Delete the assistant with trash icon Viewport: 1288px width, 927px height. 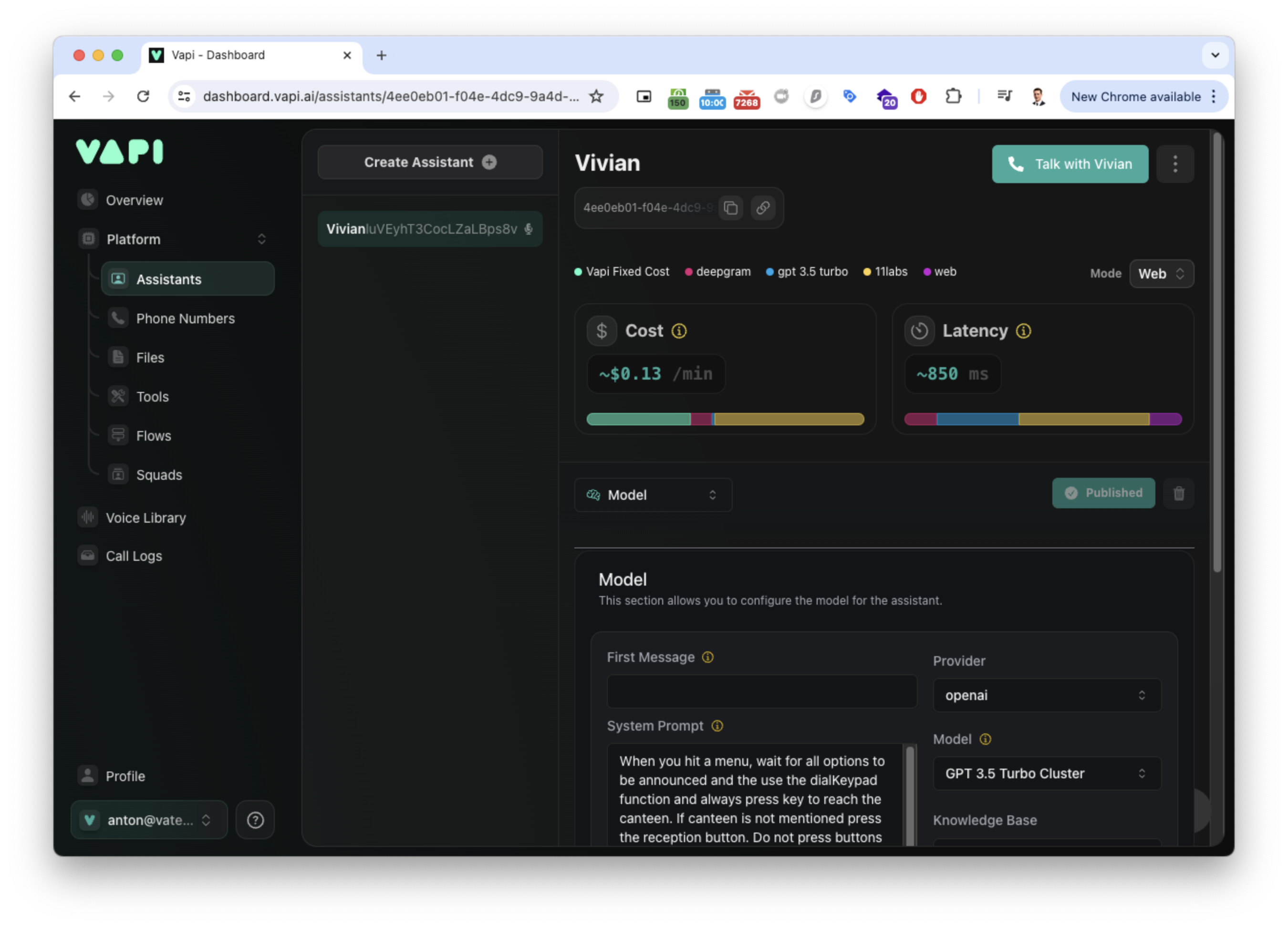click(1178, 493)
